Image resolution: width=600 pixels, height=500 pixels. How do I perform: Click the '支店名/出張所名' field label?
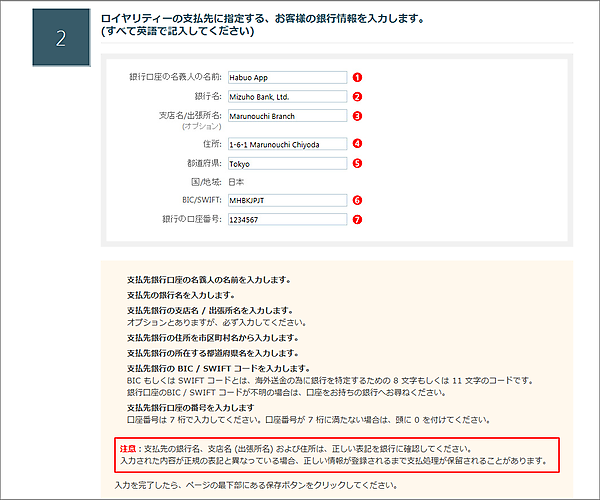tap(189, 116)
